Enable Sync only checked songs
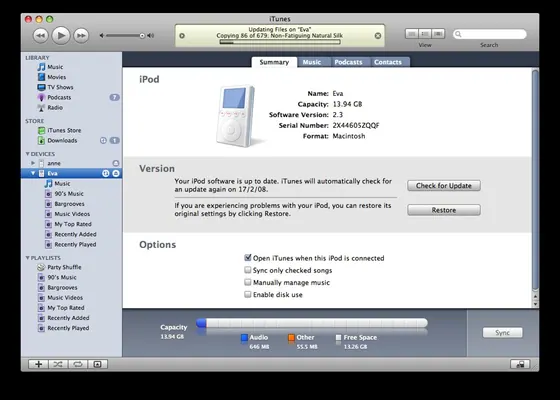 click(x=248, y=270)
